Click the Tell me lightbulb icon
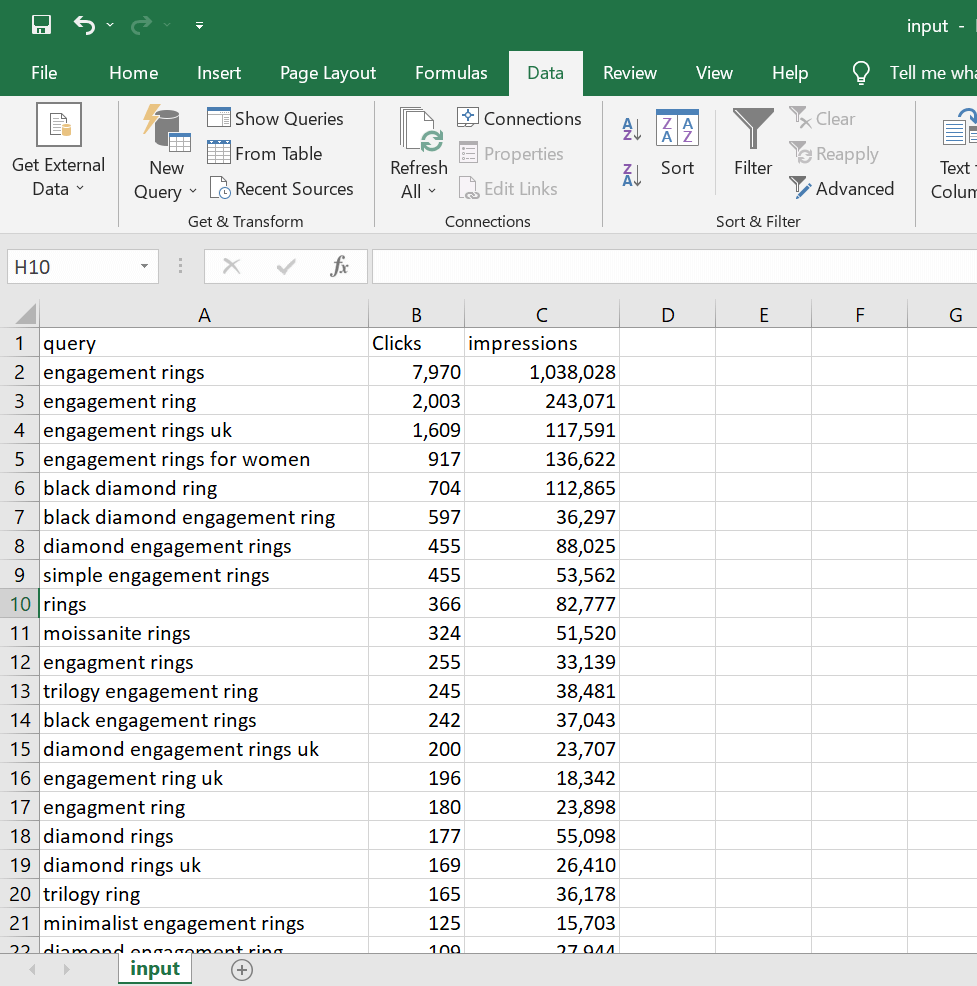977x986 pixels. 861,73
